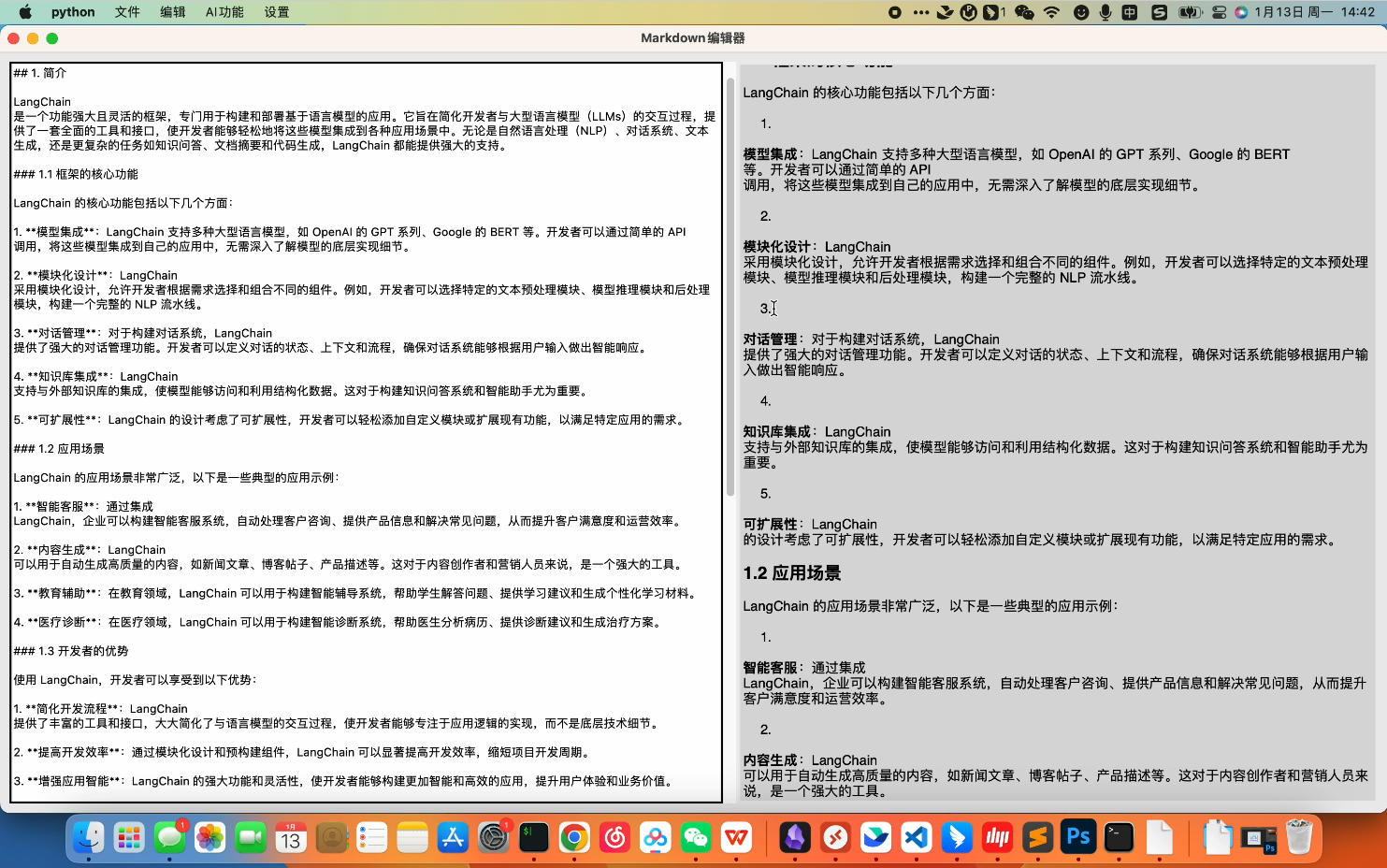This screenshot has width=1387, height=868.
Task: Open the 编辑 menu in menu bar
Action: pyautogui.click(x=172, y=12)
